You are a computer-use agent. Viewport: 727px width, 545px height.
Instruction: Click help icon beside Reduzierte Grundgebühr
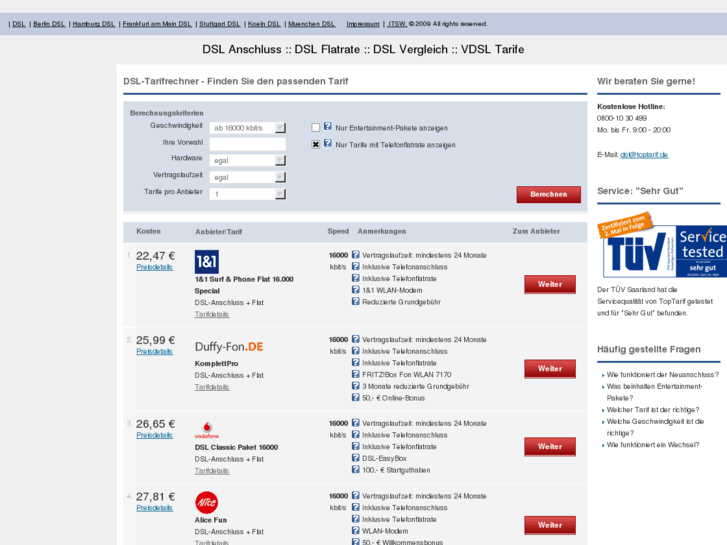point(356,301)
